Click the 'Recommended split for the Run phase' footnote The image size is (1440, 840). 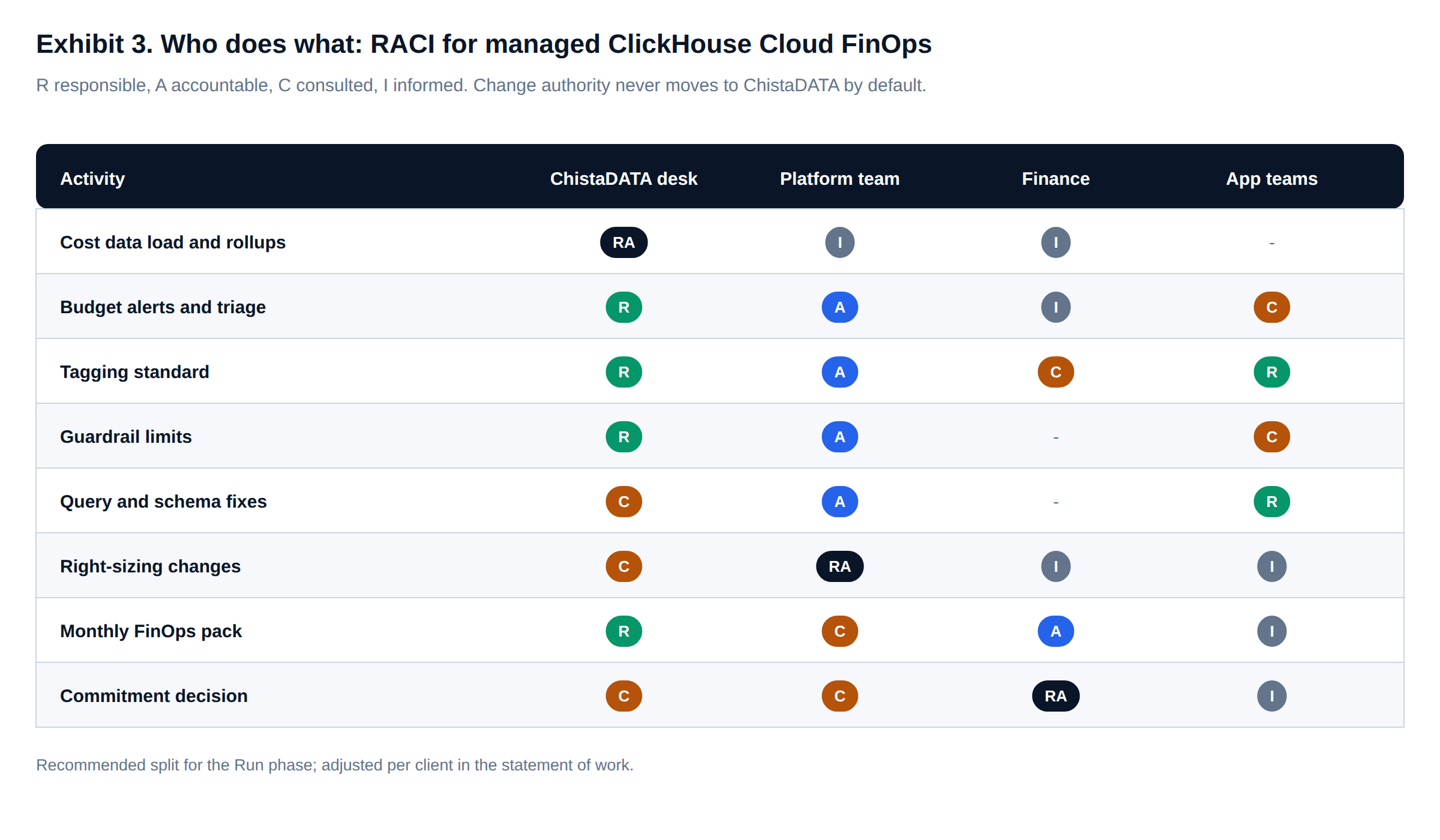pos(335,765)
